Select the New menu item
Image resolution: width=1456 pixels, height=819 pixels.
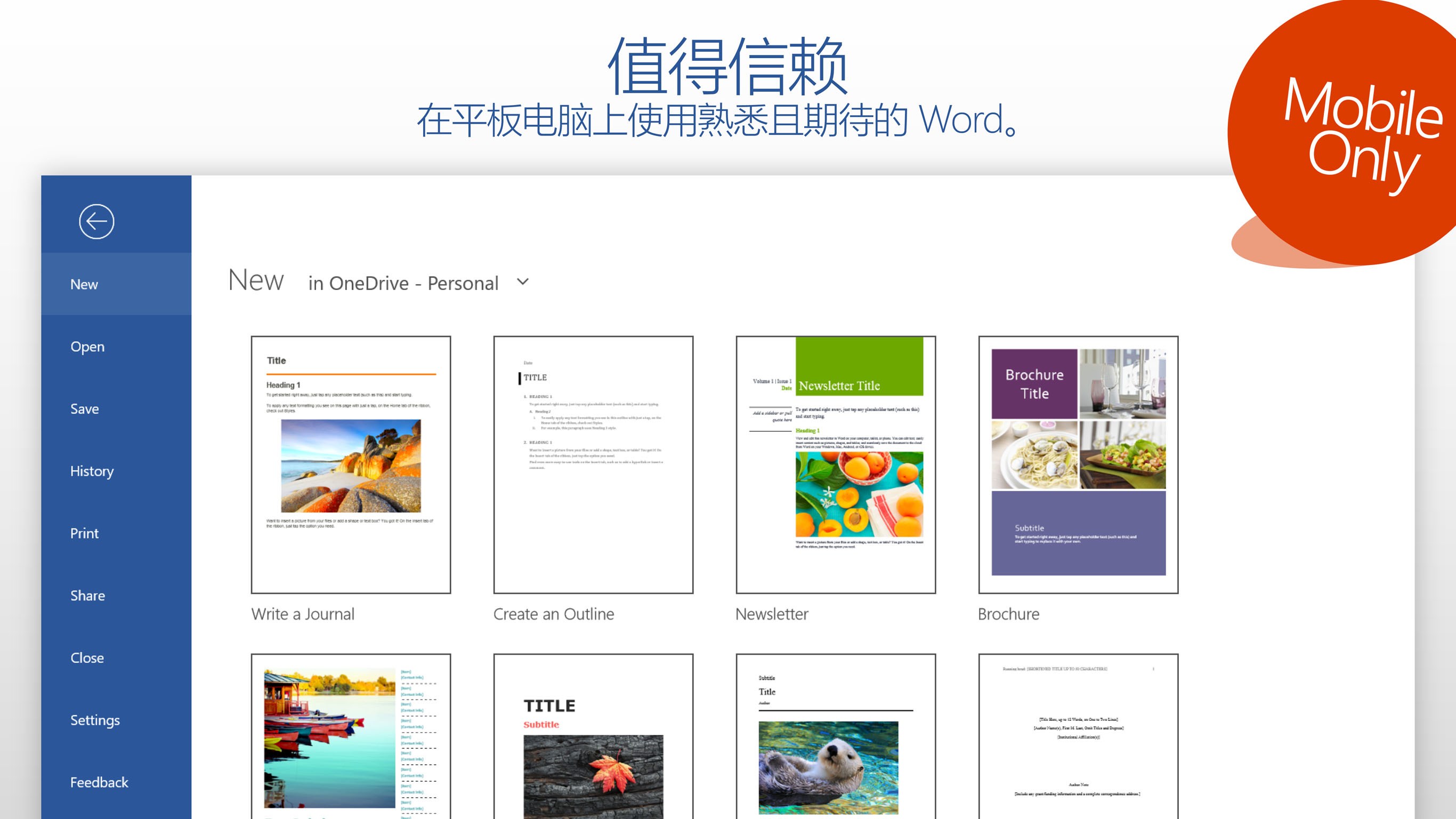pyautogui.click(x=84, y=284)
